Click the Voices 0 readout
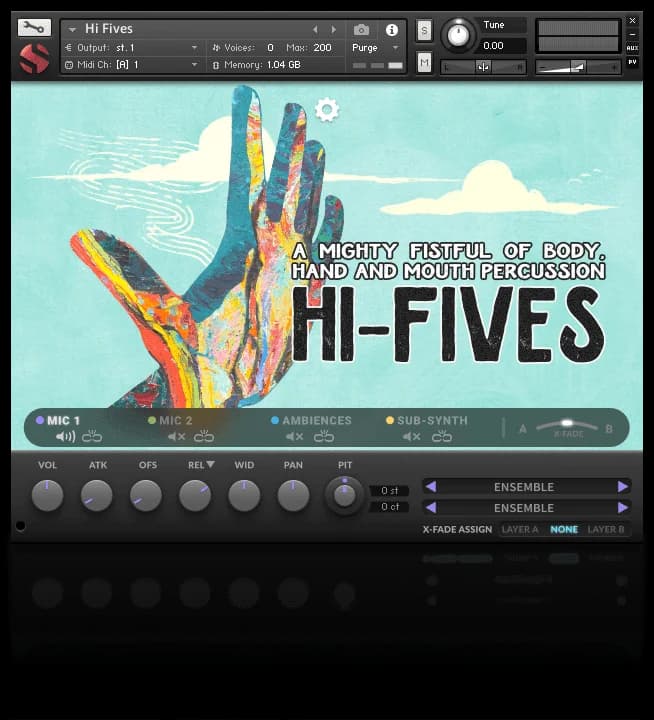This screenshot has height=720, width=654. tap(270, 48)
